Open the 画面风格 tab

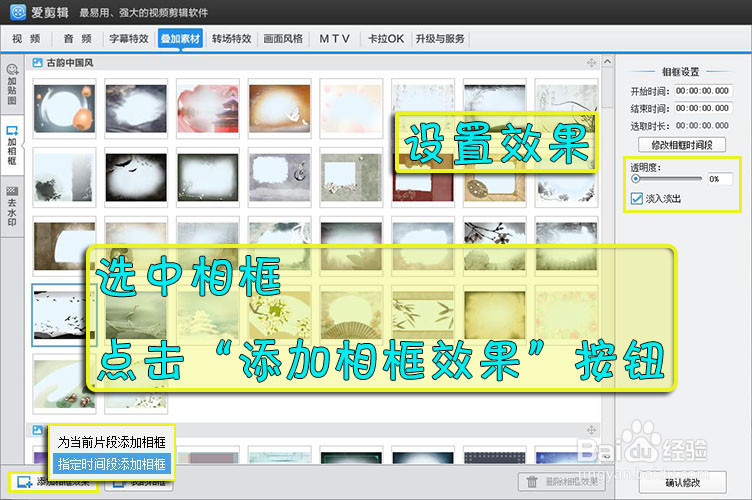(x=283, y=39)
